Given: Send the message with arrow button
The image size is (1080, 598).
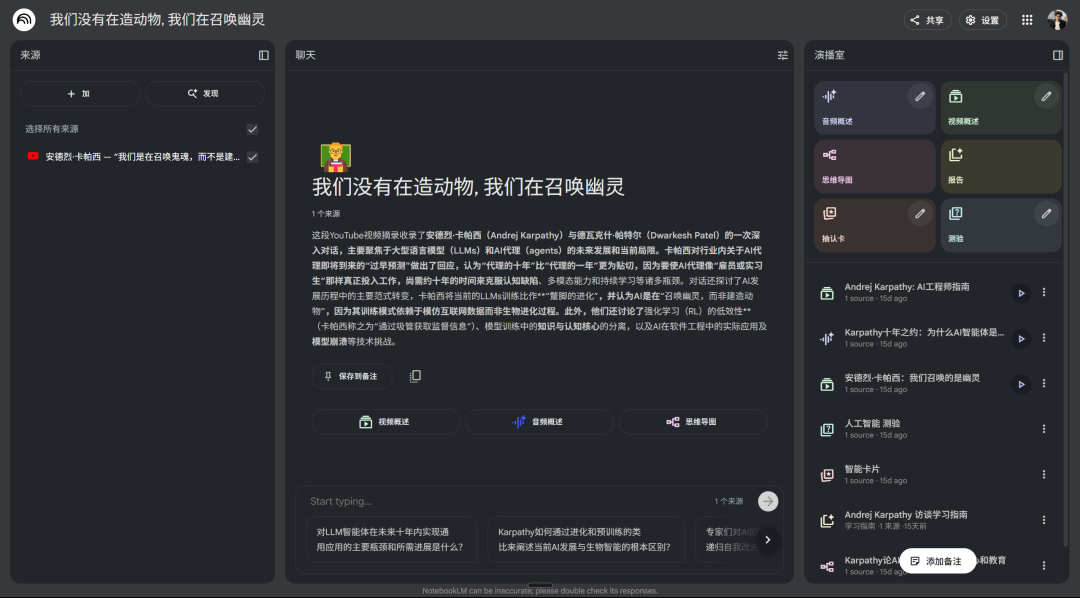Looking at the screenshot, I should pos(768,501).
